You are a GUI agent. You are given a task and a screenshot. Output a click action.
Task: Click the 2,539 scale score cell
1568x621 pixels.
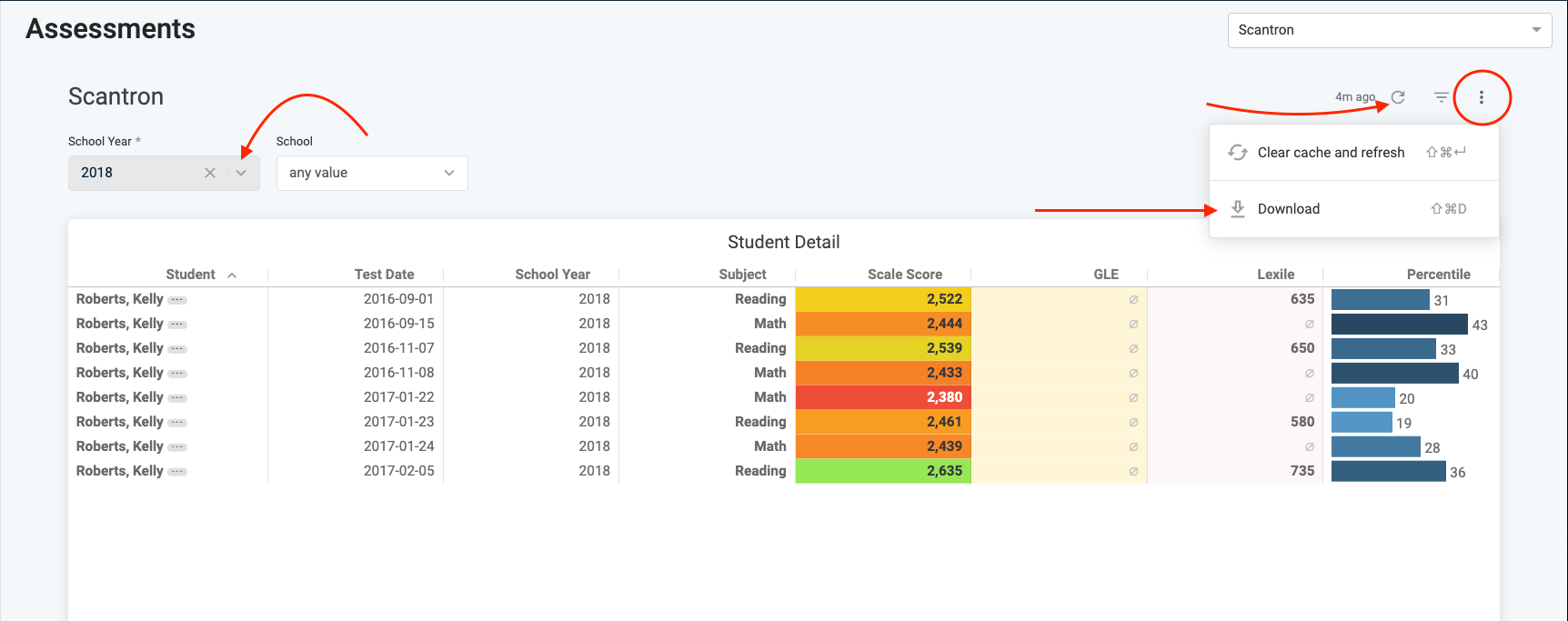pyautogui.click(x=883, y=348)
